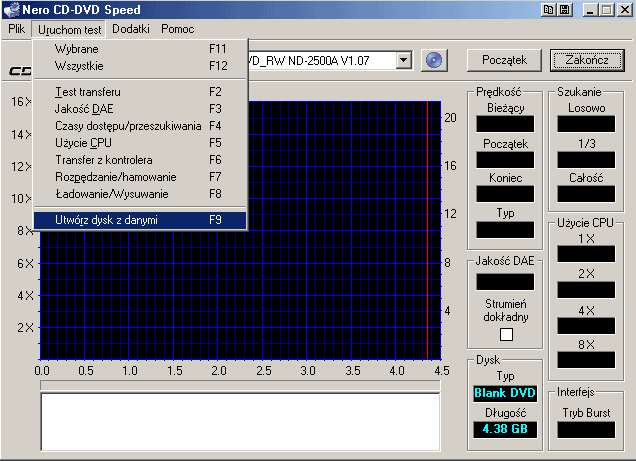Minimize the Nero CD-DVD Speed window
The height and width of the screenshot is (461, 636).
pos(590,10)
